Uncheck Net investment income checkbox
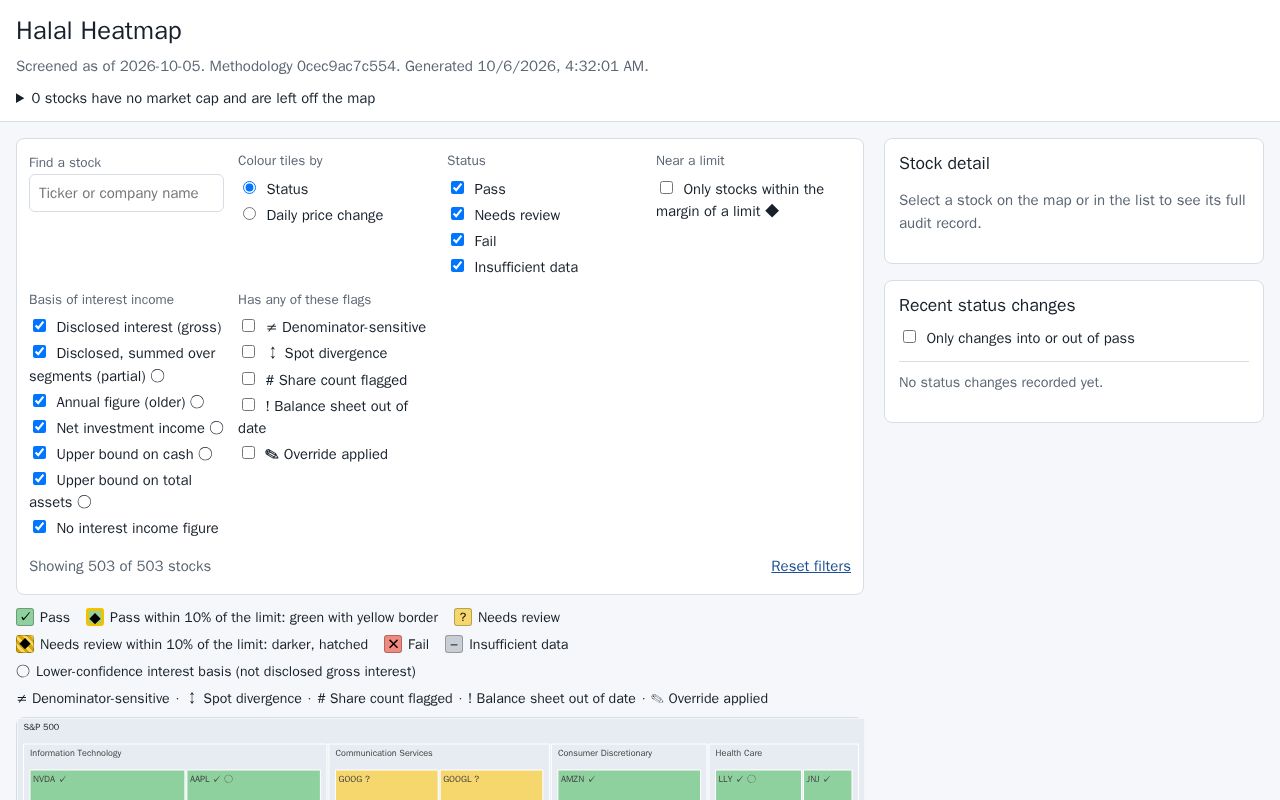Screen dimensions: 1280x800 pyautogui.click(x=39, y=427)
